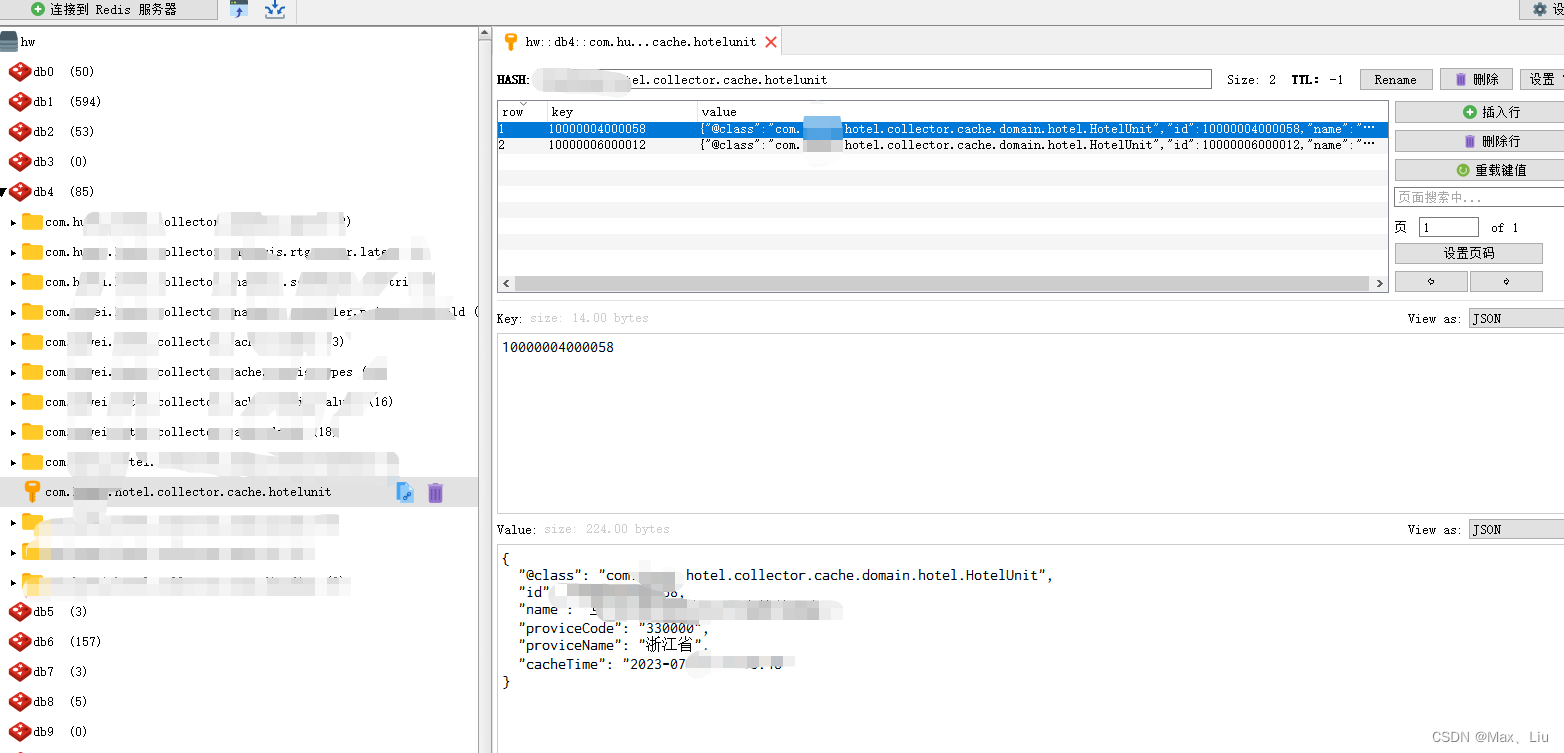Click the db6 database icon showing 157 keys

(x=22, y=641)
